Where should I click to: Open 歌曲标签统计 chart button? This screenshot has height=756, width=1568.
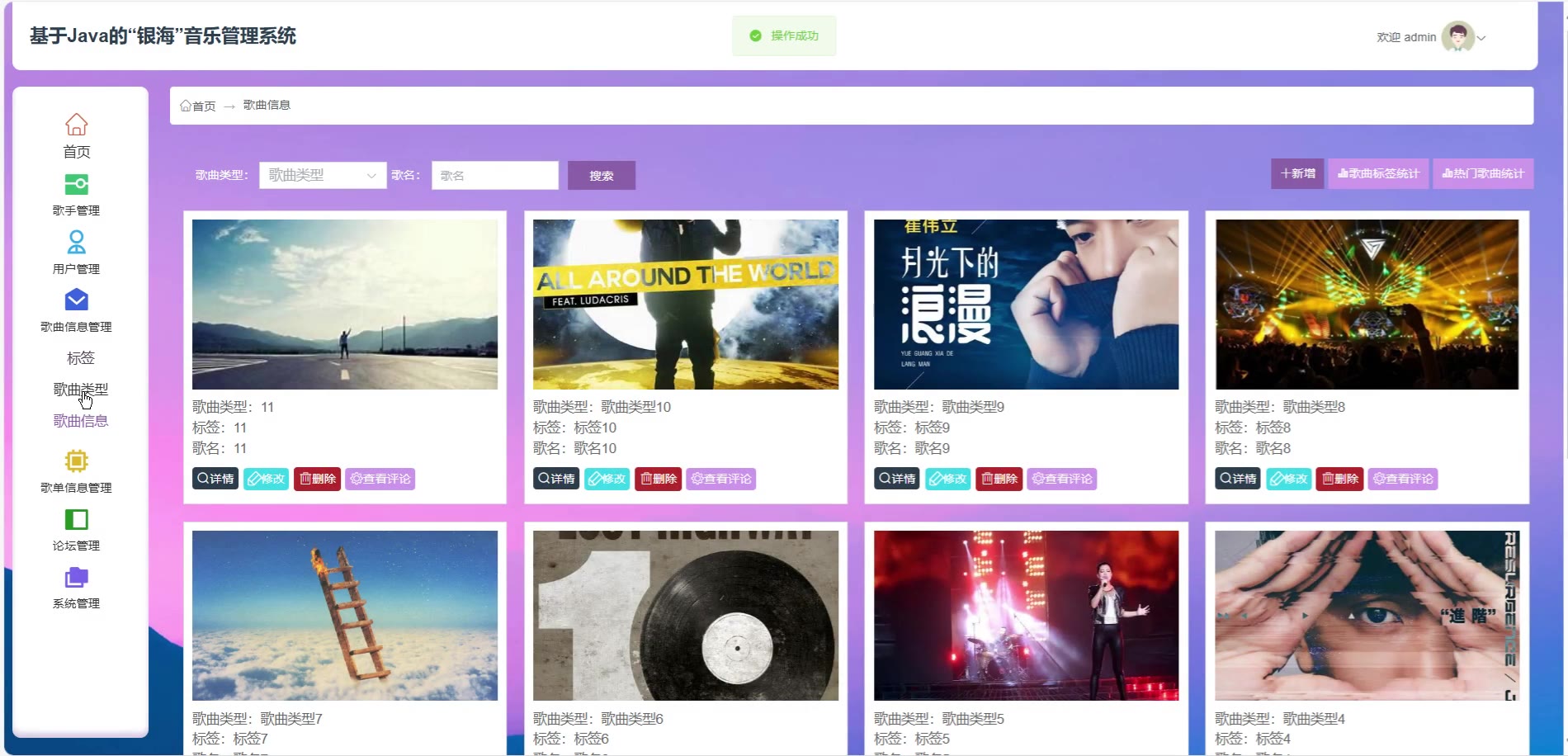(1378, 173)
